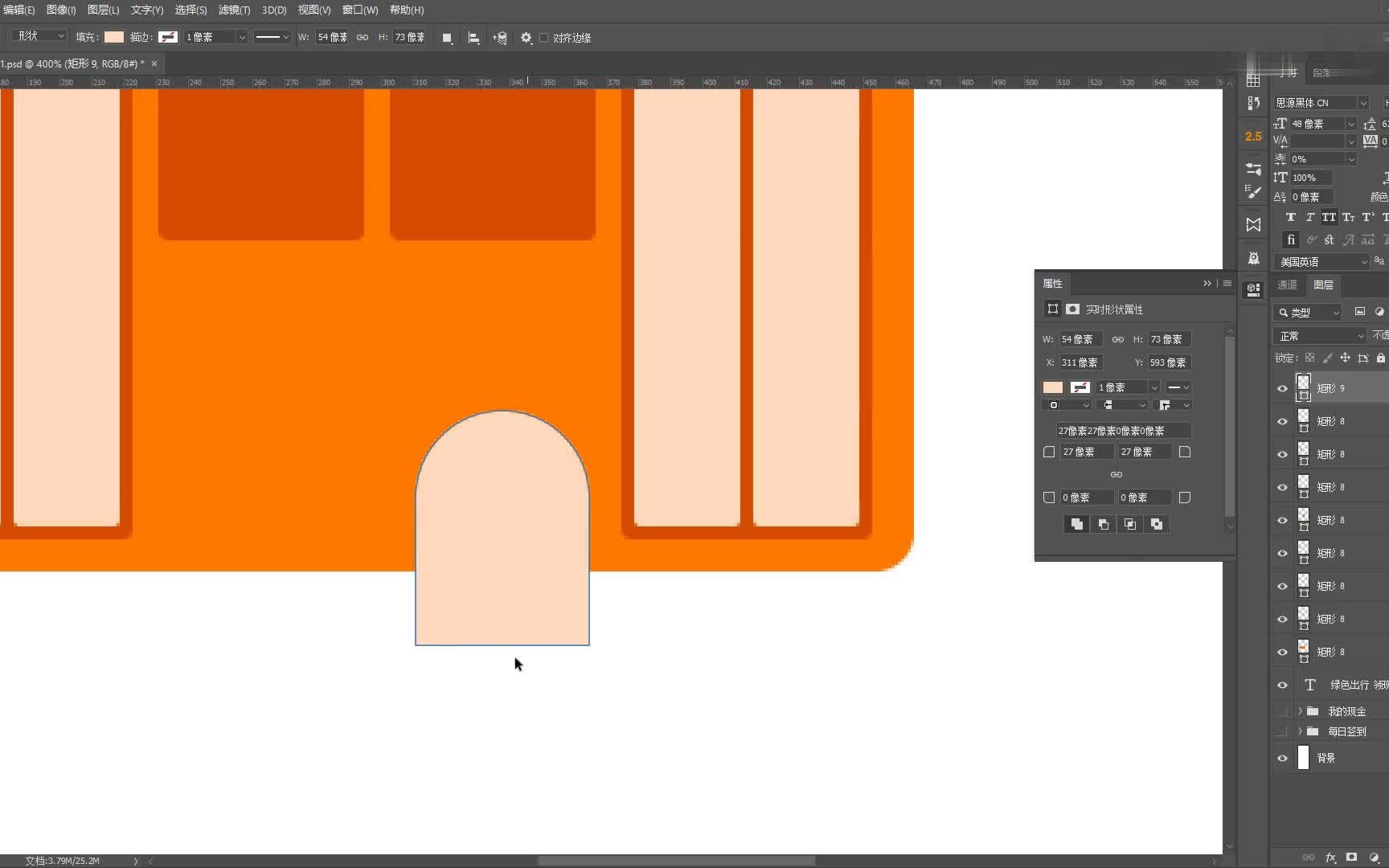This screenshot has height=868, width=1389.
Task: Click the path operations icon in options bar
Action: (447, 38)
